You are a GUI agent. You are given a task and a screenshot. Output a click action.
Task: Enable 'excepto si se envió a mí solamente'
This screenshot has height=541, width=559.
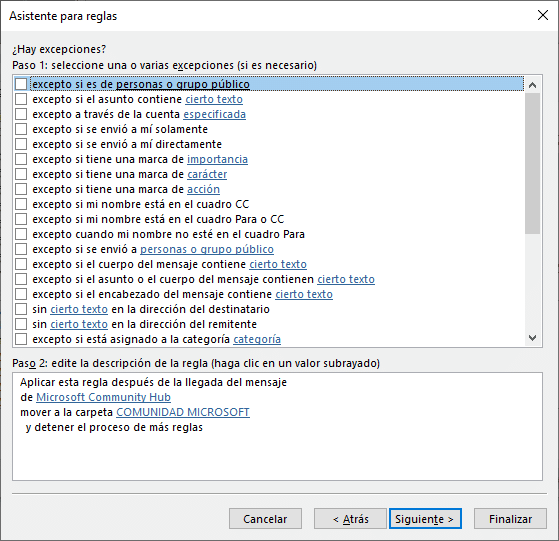[x=21, y=129]
